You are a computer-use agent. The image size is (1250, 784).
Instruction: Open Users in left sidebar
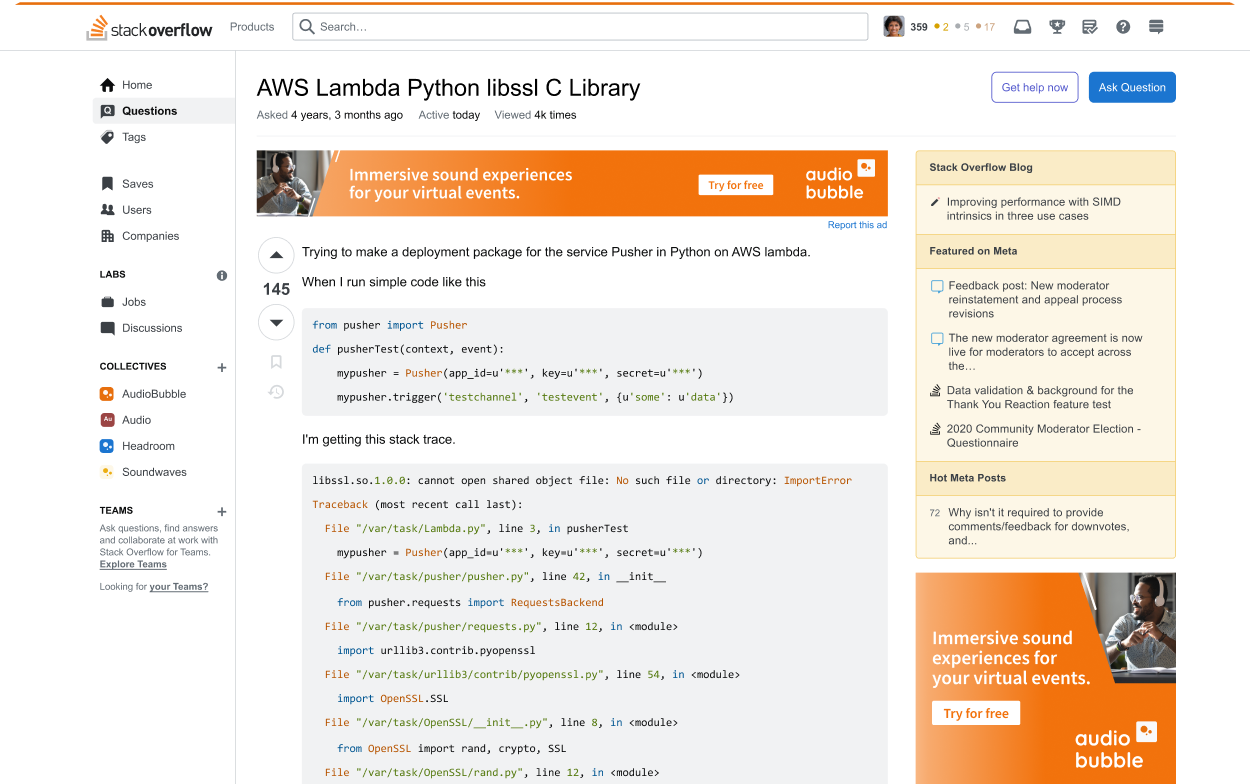(164, 210)
